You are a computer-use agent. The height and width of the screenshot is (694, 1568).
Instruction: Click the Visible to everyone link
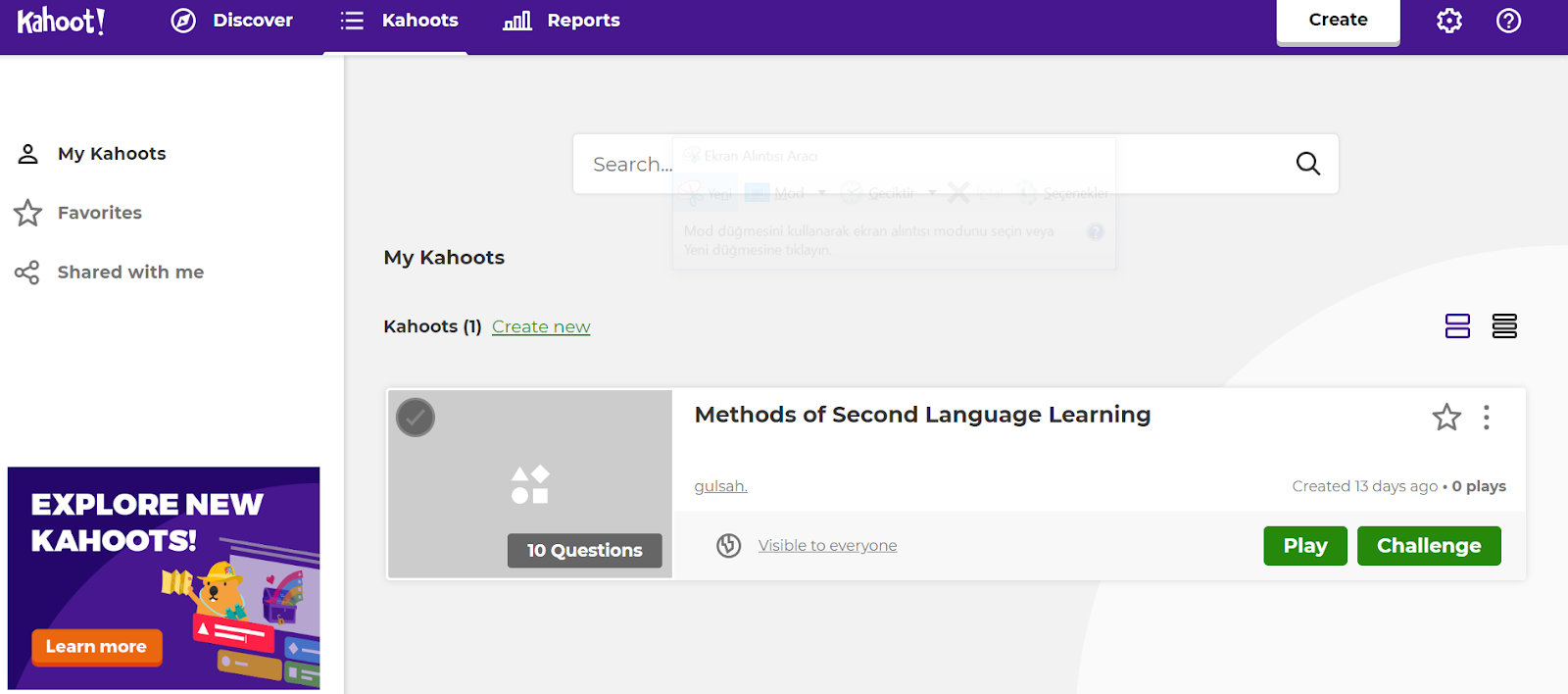(x=828, y=546)
